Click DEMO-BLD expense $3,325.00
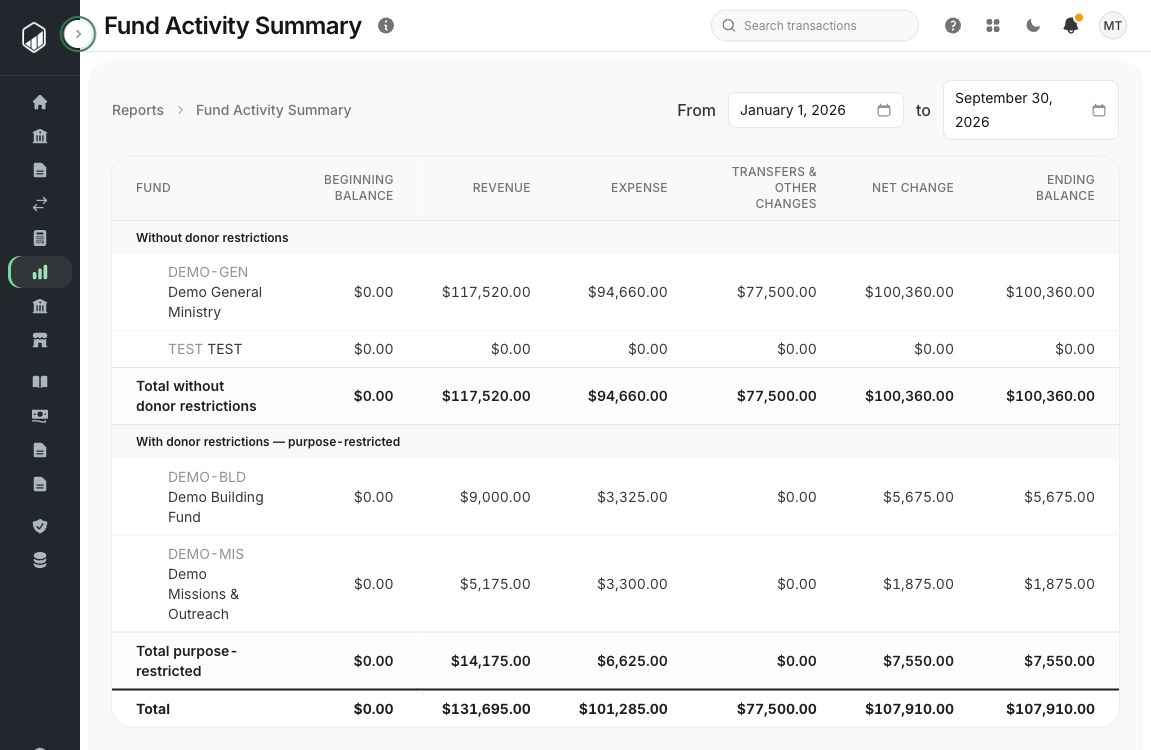1151x750 pixels. coord(632,497)
